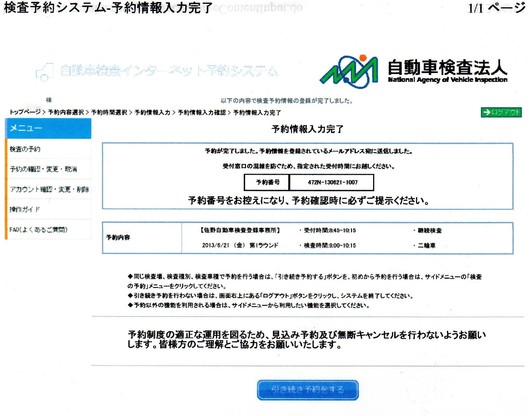Go to トップページ breadcrumb link
Viewport: 530px width, 416px height.
pos(25,112)
